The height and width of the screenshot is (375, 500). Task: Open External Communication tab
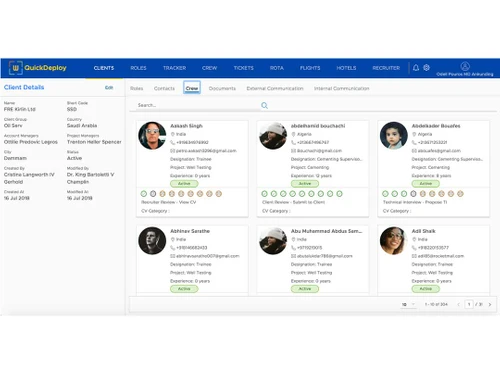click(x=275, y=88)
